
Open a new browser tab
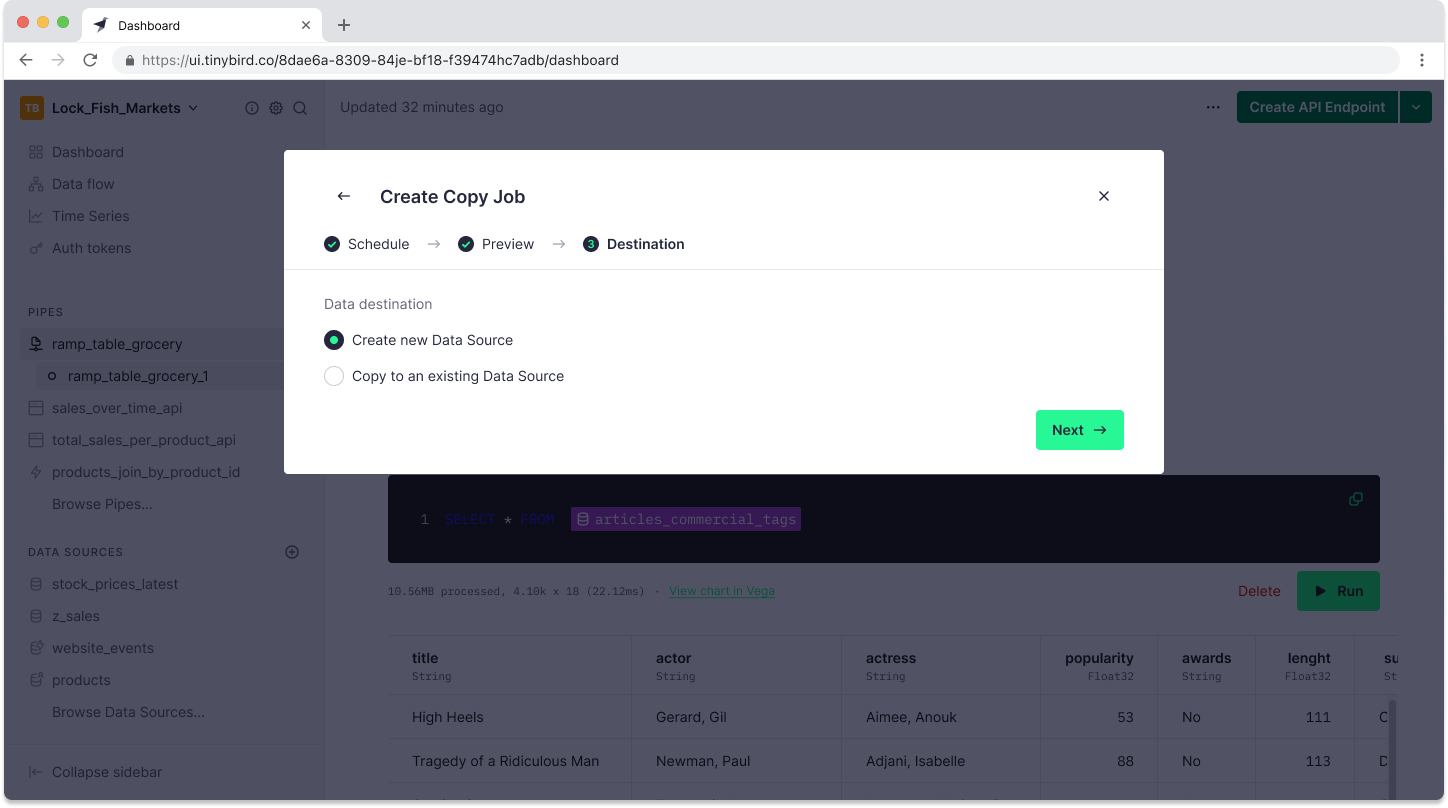tap(344, 25)
